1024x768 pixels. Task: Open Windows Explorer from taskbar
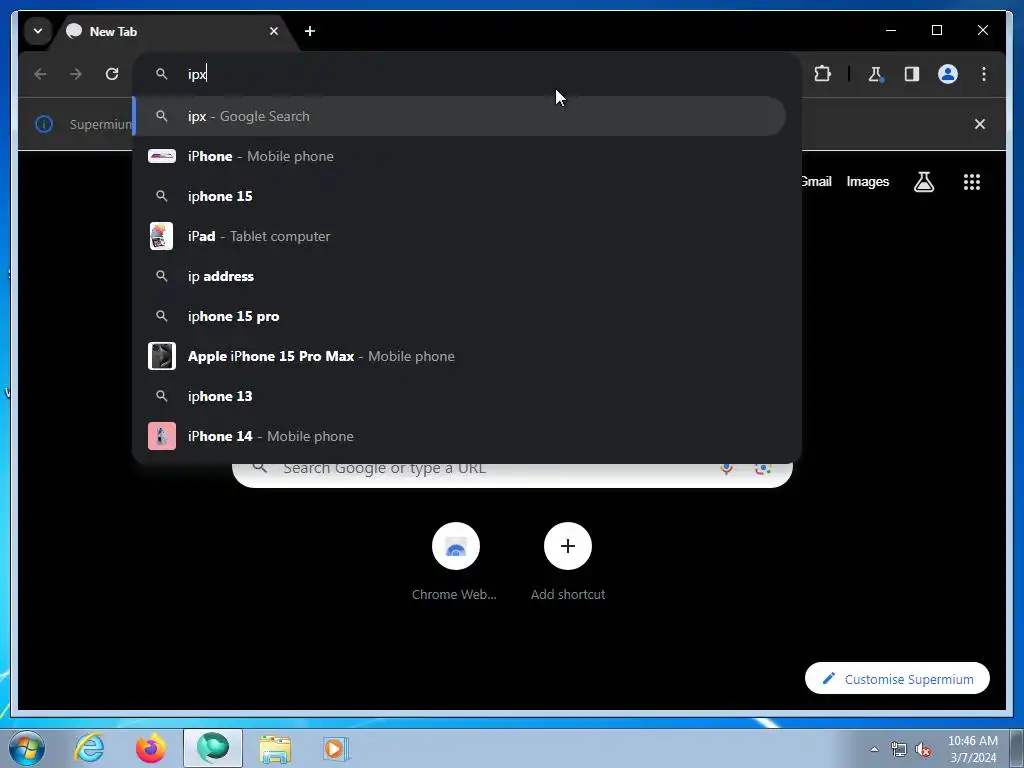tap(275, 748)
